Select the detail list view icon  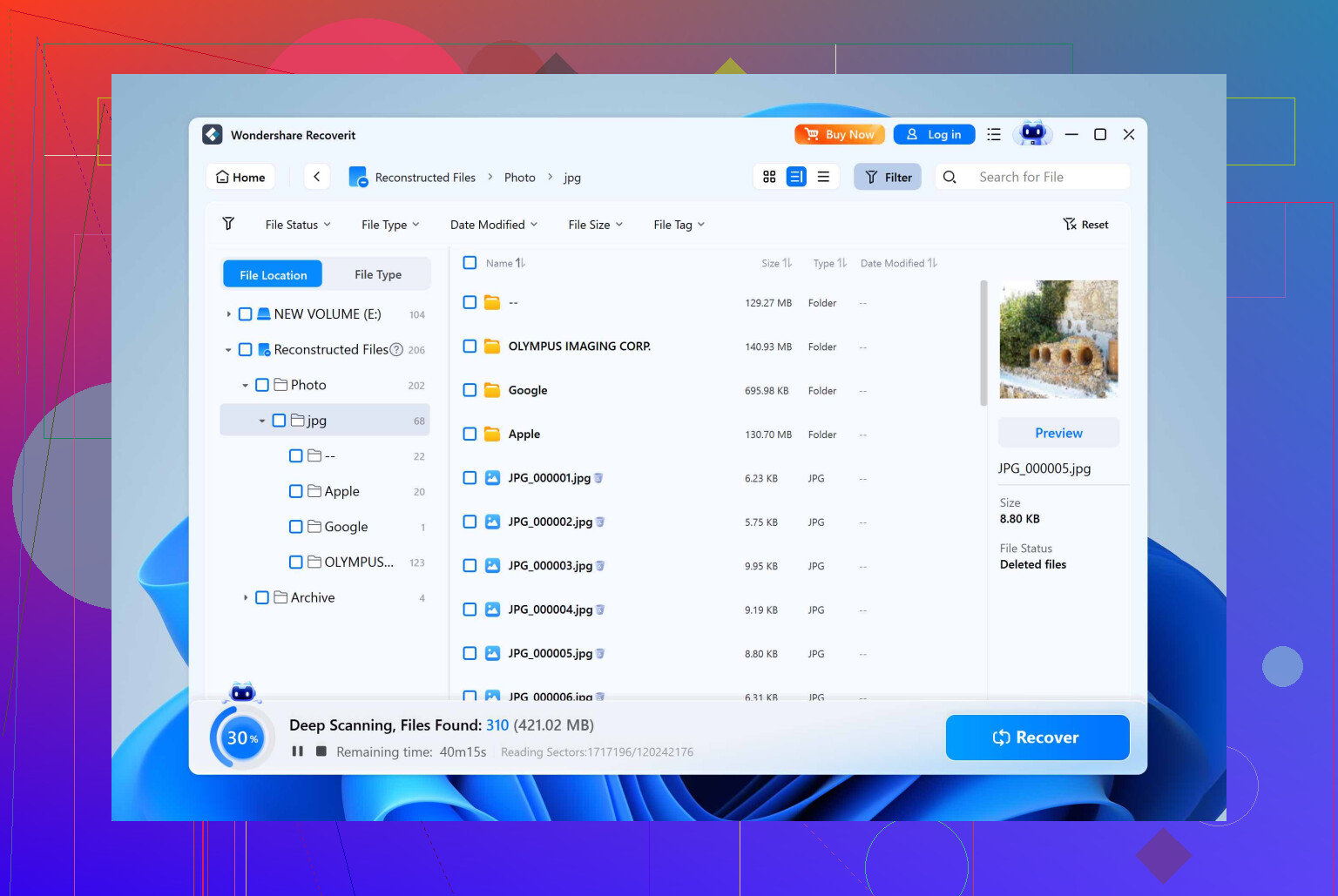(796, 177)
